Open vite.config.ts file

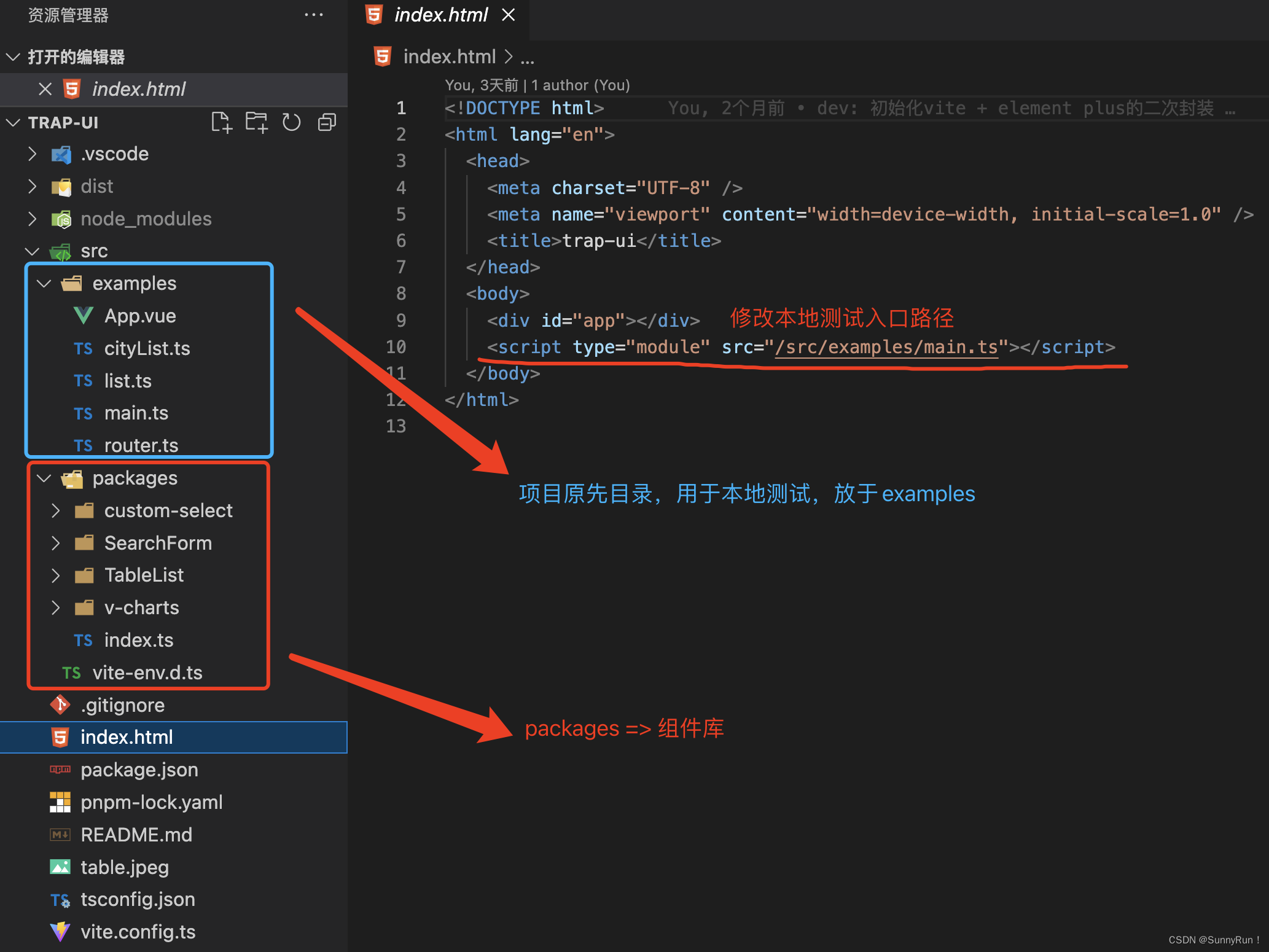(x=138, y=932)
